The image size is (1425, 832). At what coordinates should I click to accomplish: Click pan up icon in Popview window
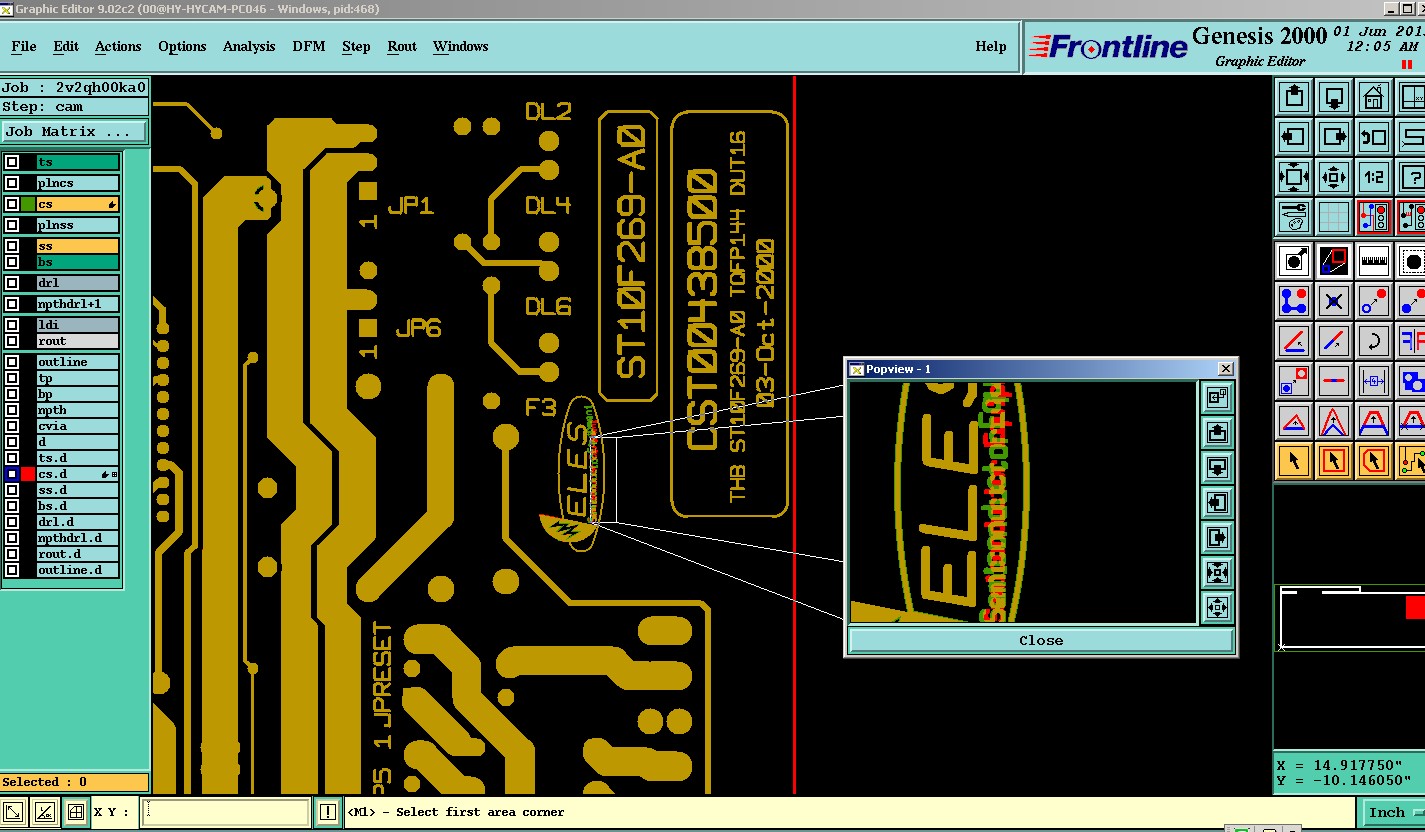1217,433
